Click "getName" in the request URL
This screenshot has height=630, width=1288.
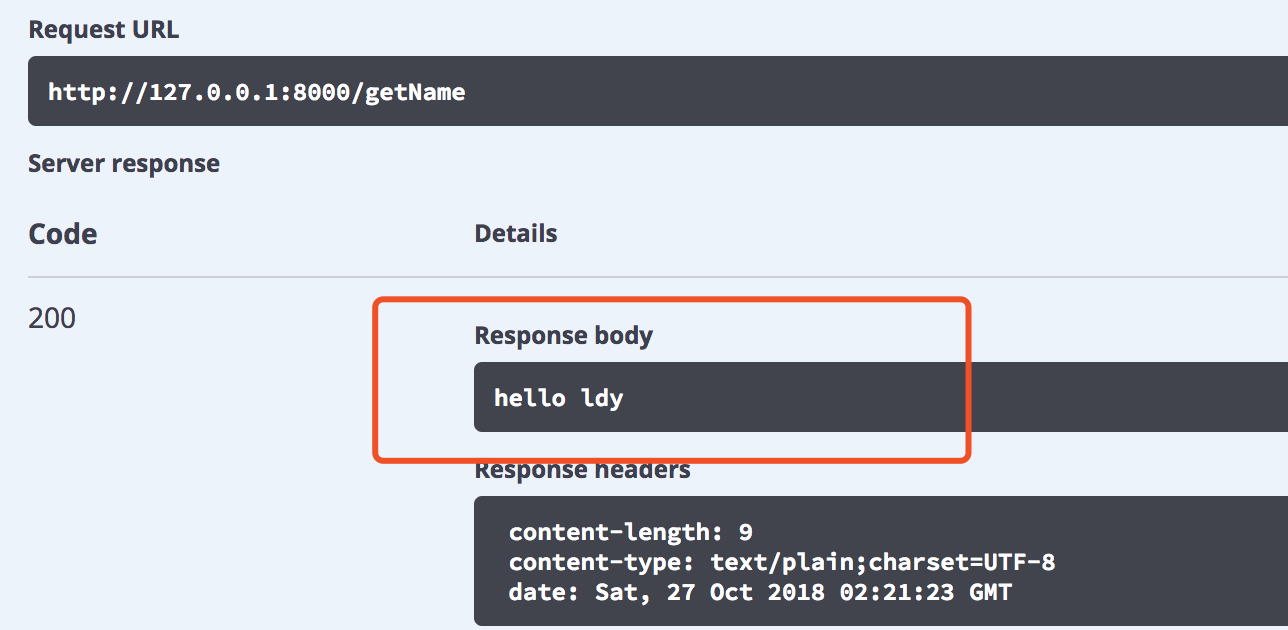tap(415, 93)
